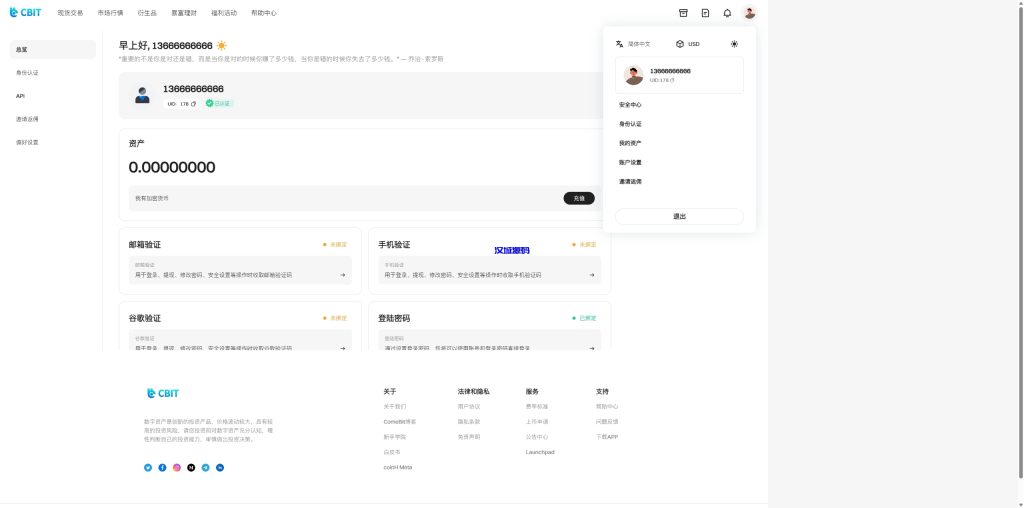
Task: Open the 用户协议 footer link
Action: [x=469, y=406]
